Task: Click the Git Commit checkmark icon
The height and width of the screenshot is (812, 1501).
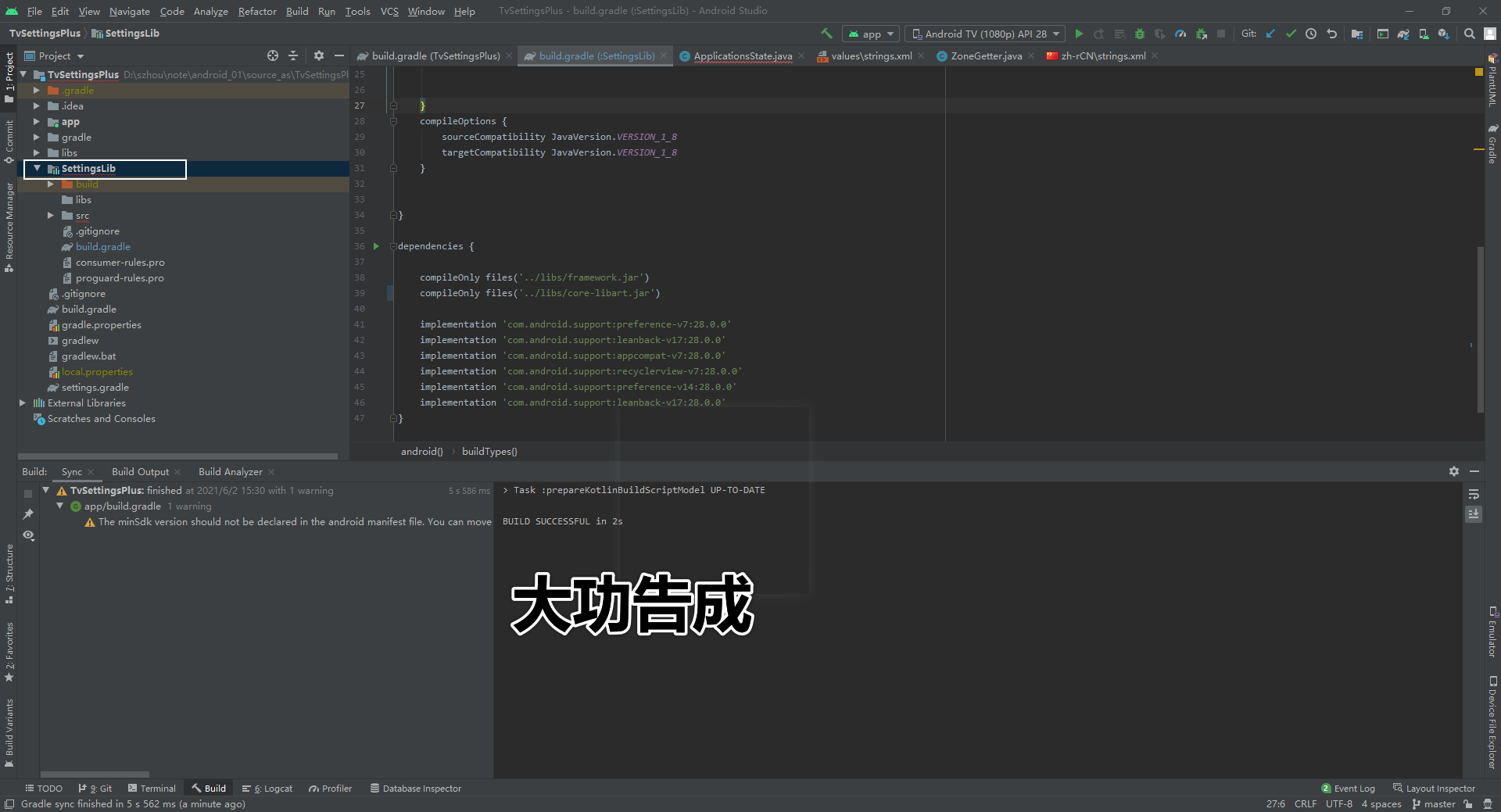Action: [1291, 34]
